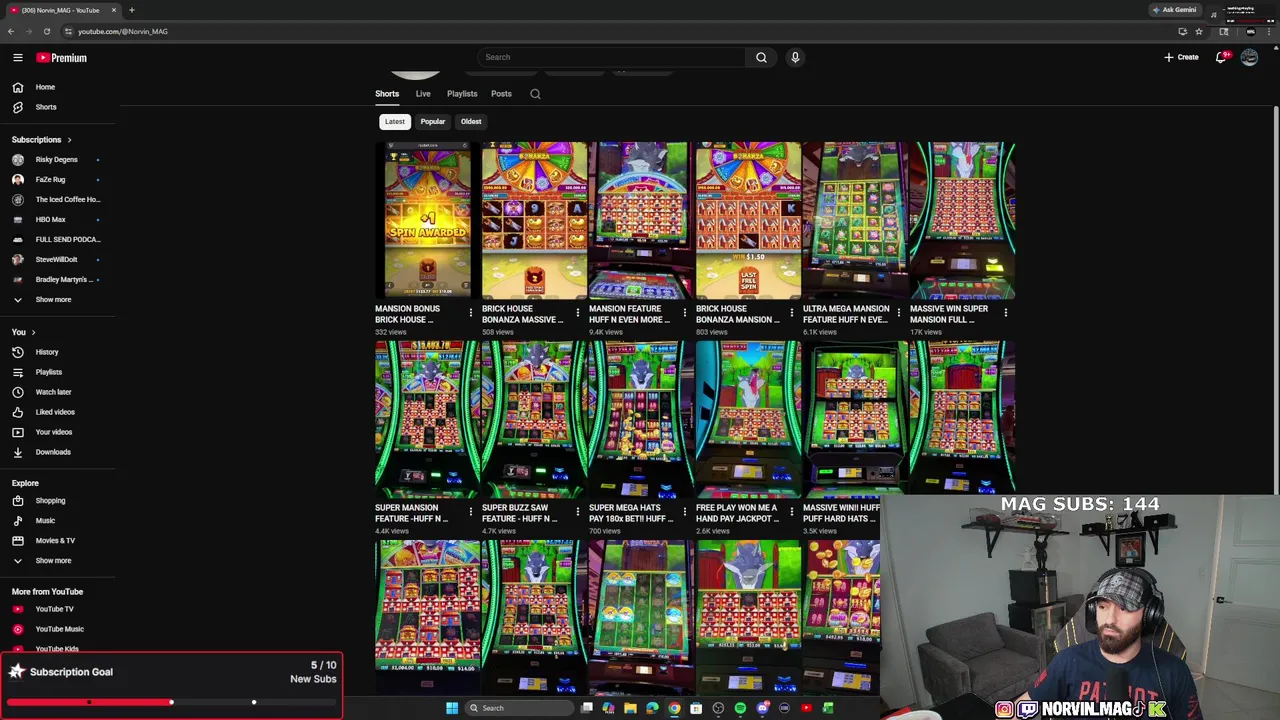Image resolution: width=1280 pixels, height=720 pixels.
Task: Close the Norvin_MAG browser tab
Action: (114, 10)
